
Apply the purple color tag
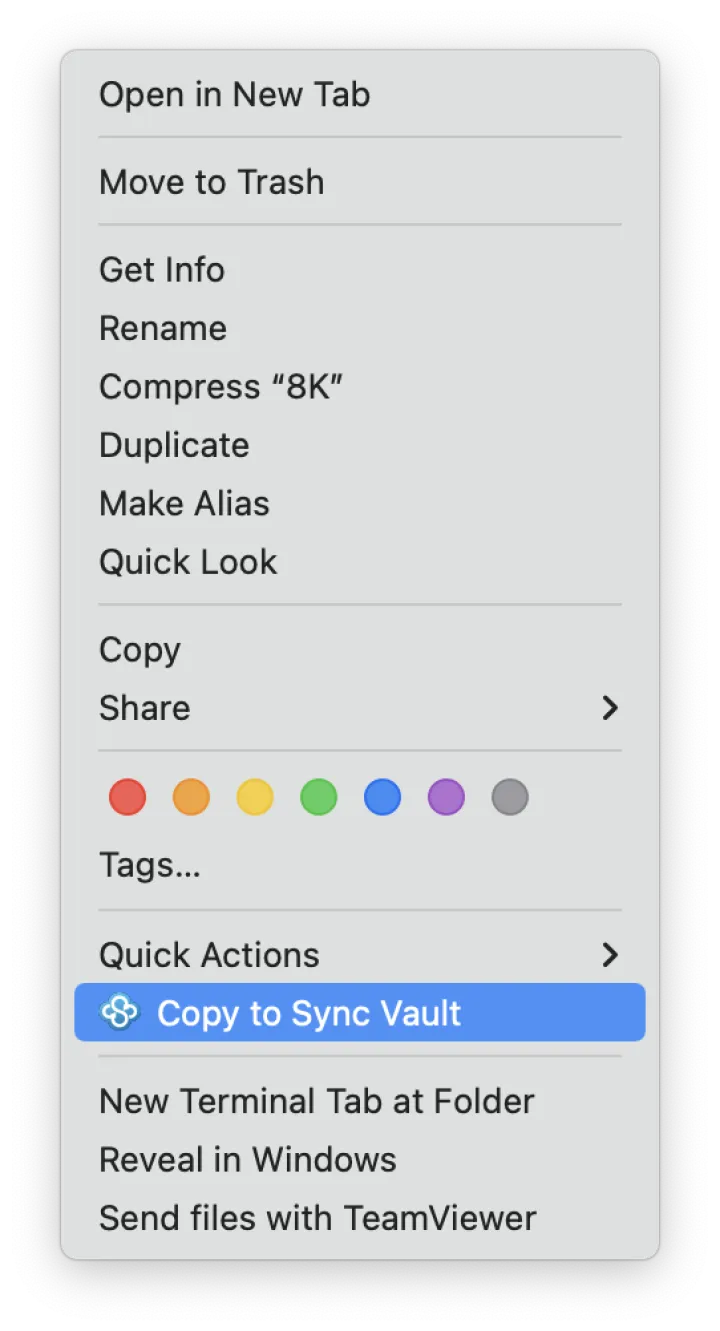click(446, 798)
